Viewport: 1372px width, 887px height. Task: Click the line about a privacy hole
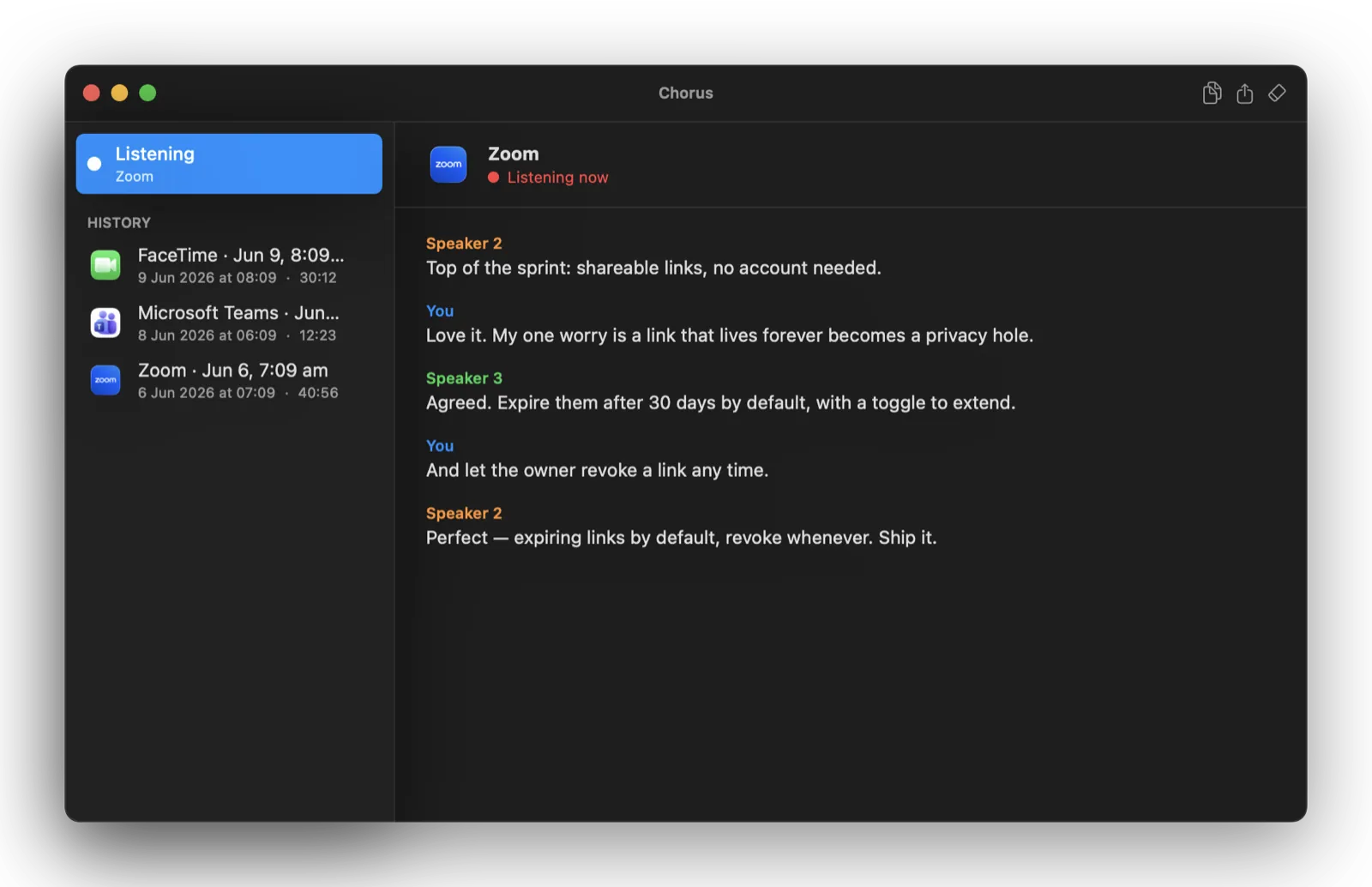coord(730,335)
